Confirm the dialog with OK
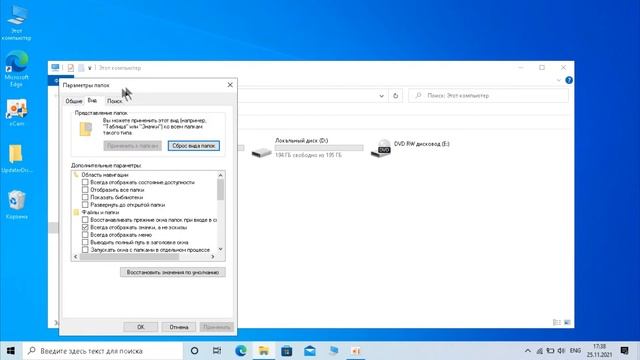The width and height of the screenshot is (640, 360). tap(140, 327)
